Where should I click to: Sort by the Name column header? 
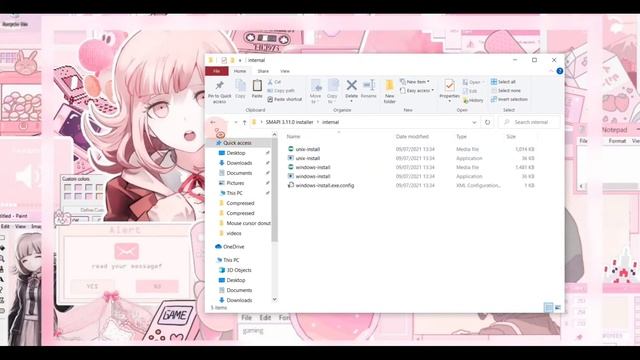293,136
